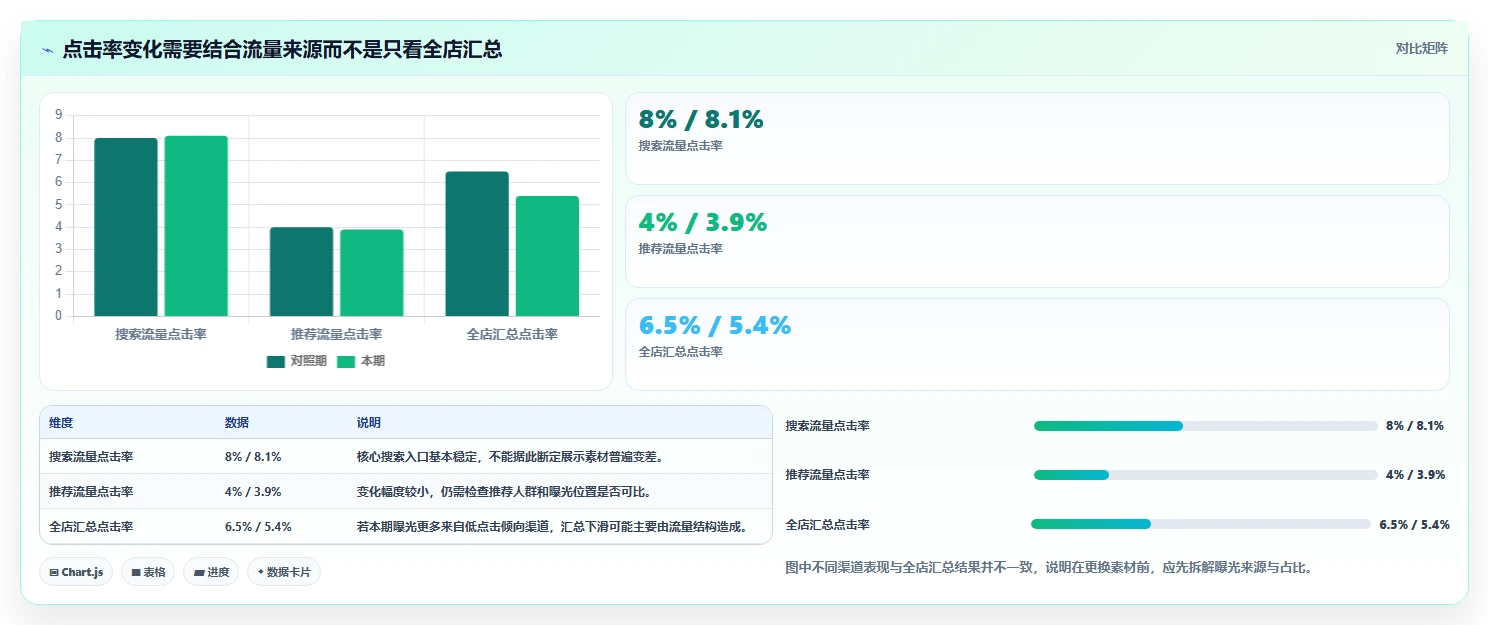Click table value 8% / 8.1%

tap(253, 457)
